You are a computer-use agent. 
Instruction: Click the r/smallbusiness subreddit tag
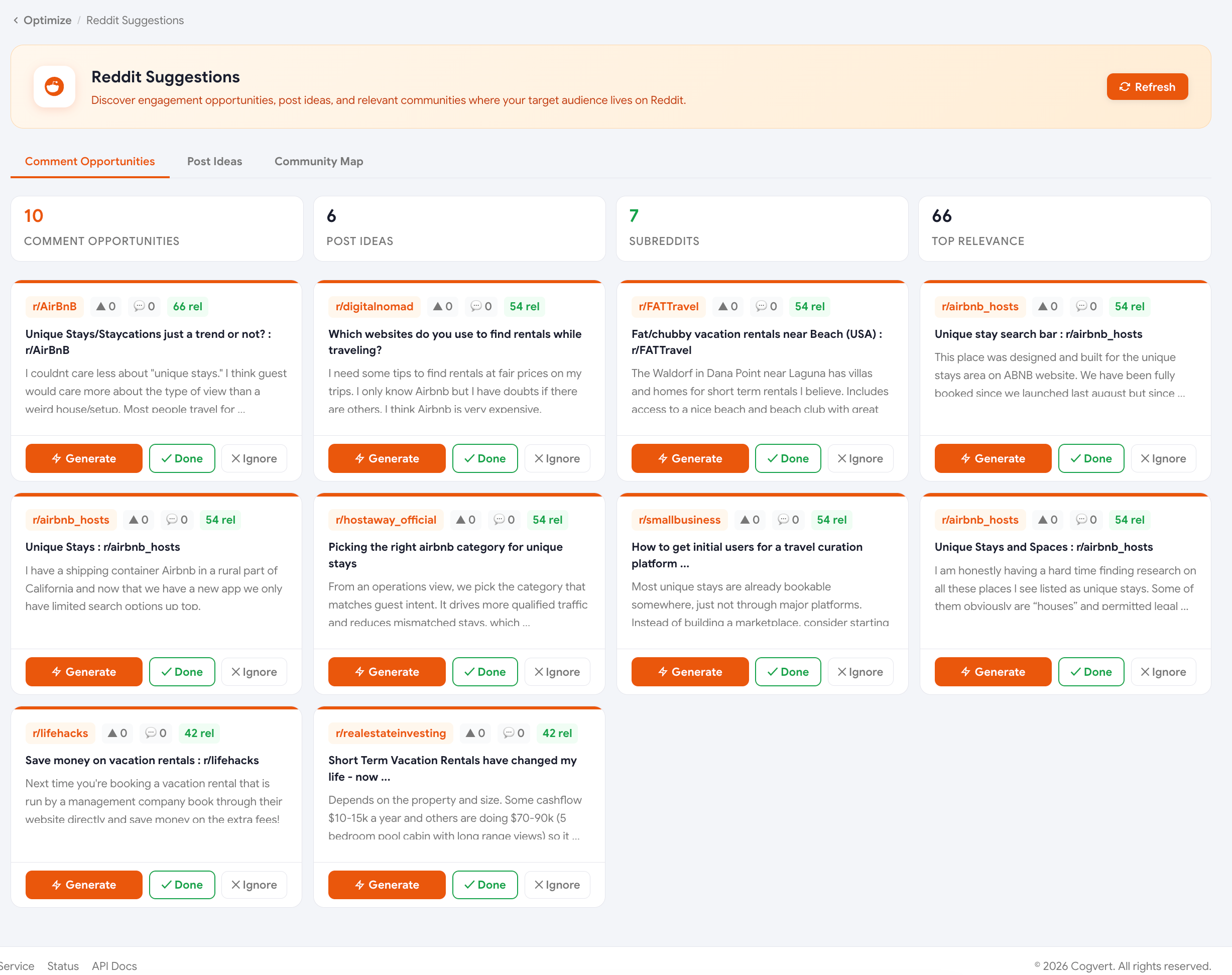(679, 520)
